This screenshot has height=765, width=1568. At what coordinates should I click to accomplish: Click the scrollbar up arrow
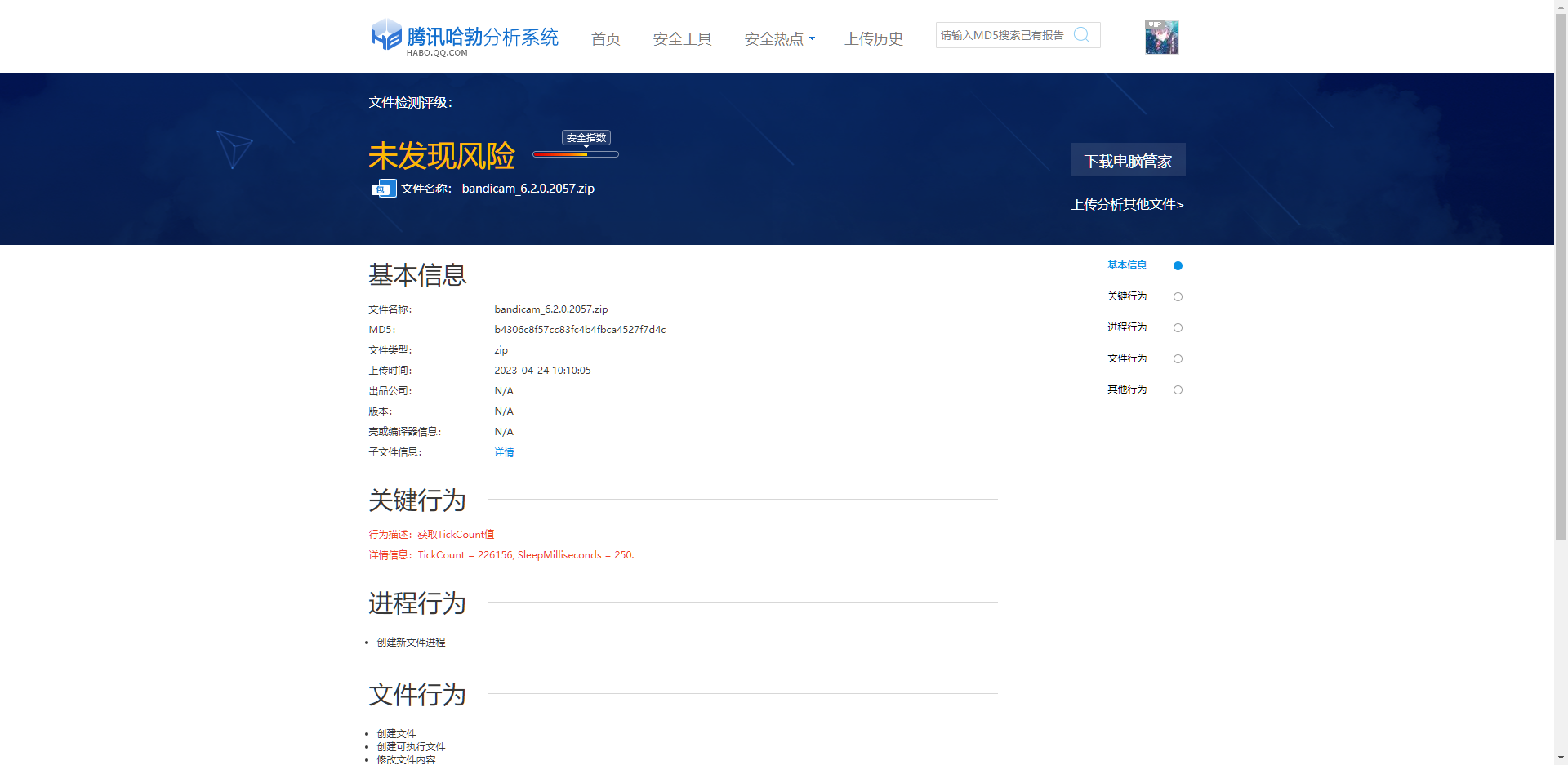1561,6
